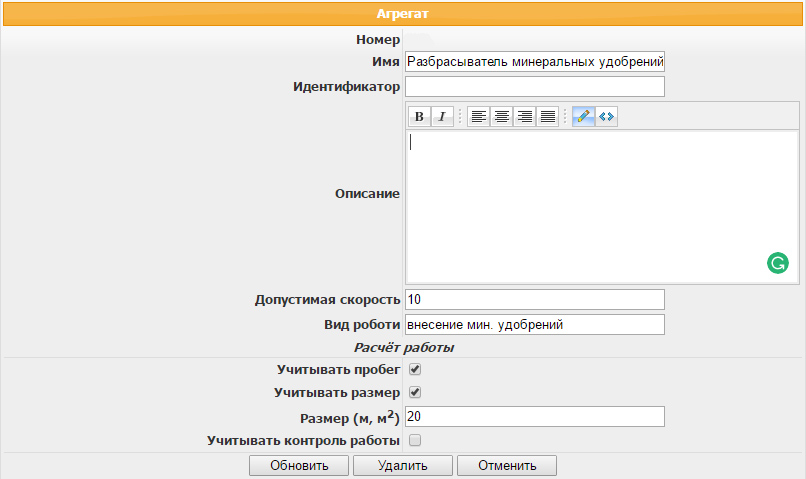This screenshot has width=806, height=479.
Task: Switch to HTML source view icon
Action: 607,117
